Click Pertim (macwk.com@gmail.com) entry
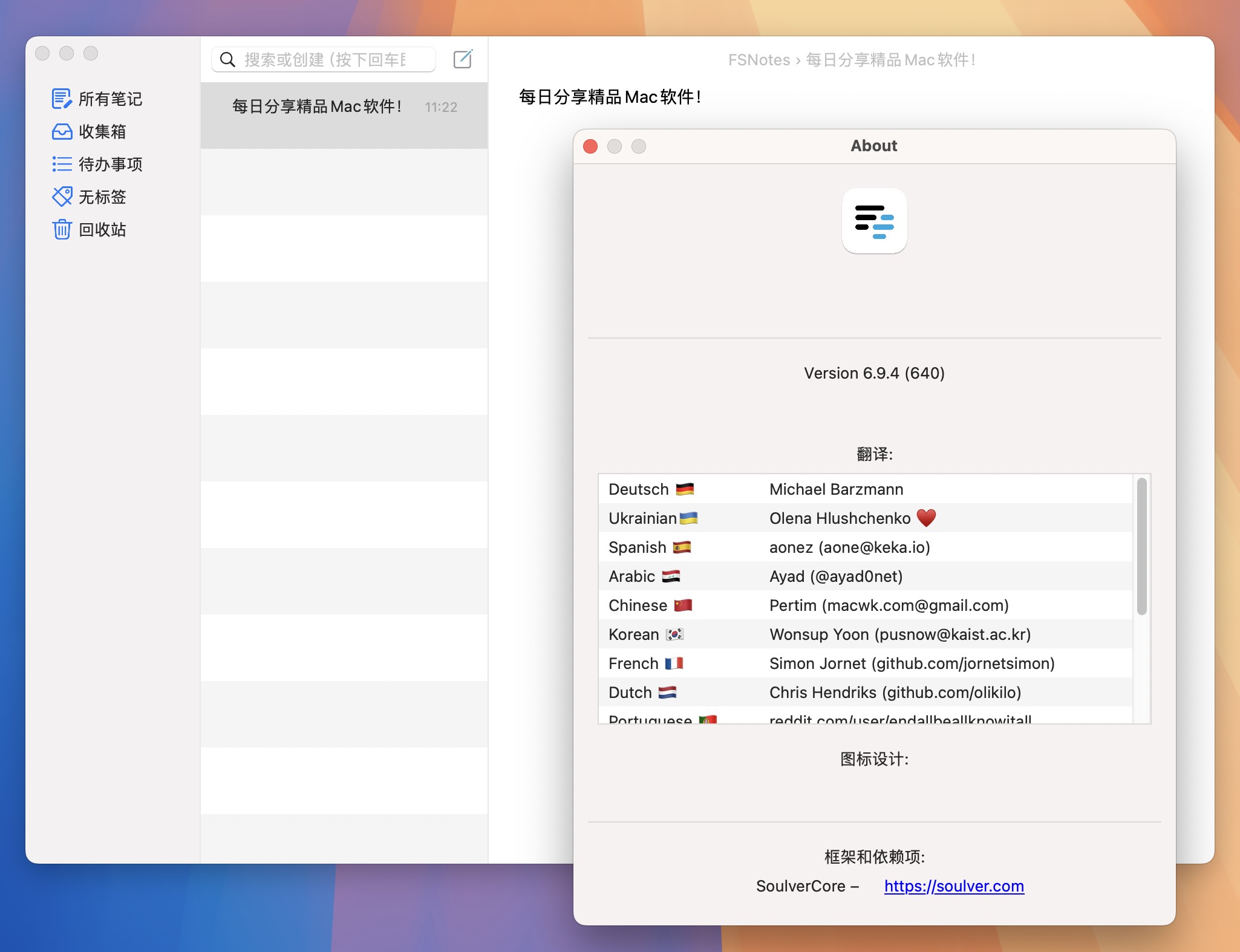 pos(889,605)
